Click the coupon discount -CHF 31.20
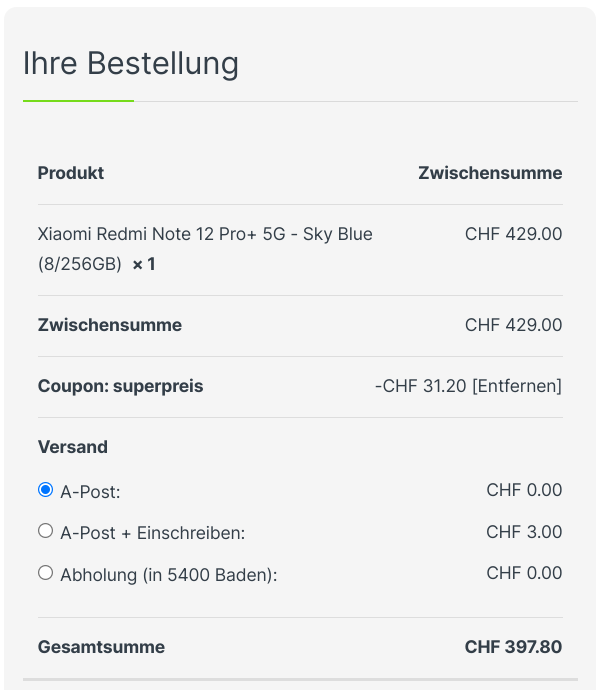Image resolution: width=604 pixels, height=690 pixels. 420,386
